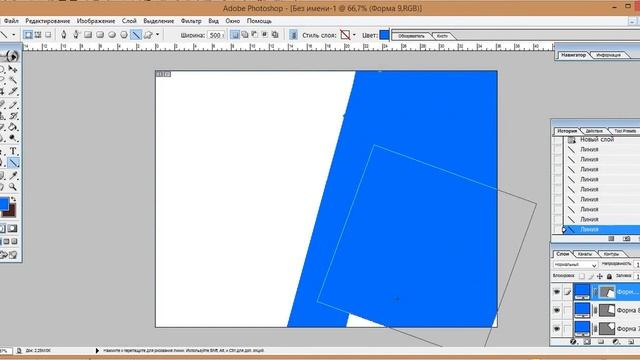Swap foreground and background colors
This screenshot has height=360, width=640.
13,199
